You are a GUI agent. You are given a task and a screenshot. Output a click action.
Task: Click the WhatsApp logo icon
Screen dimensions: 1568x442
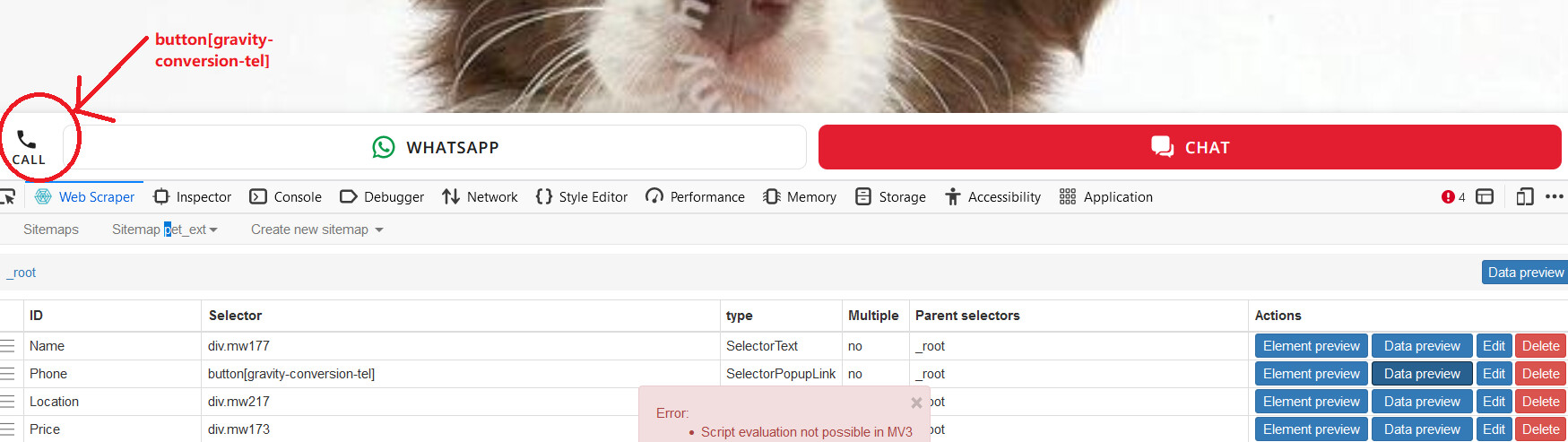[x=384, y=147]
